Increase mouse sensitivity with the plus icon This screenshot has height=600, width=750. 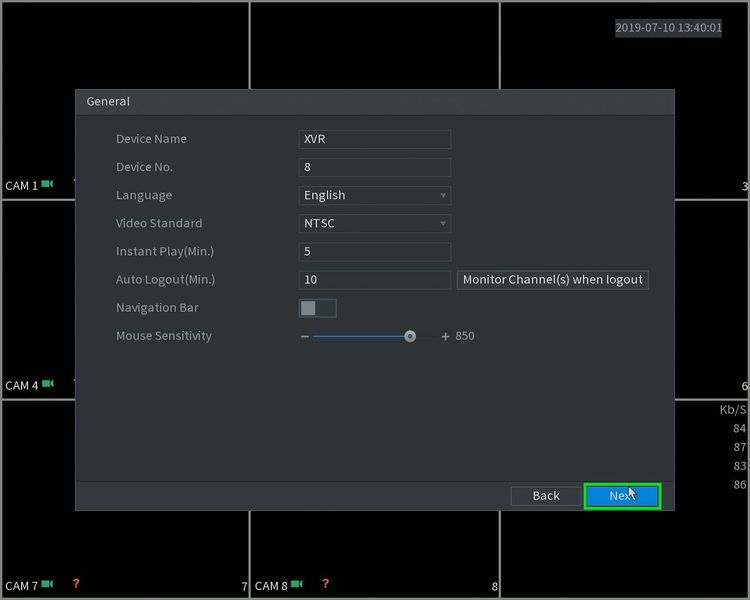[445, 337]
